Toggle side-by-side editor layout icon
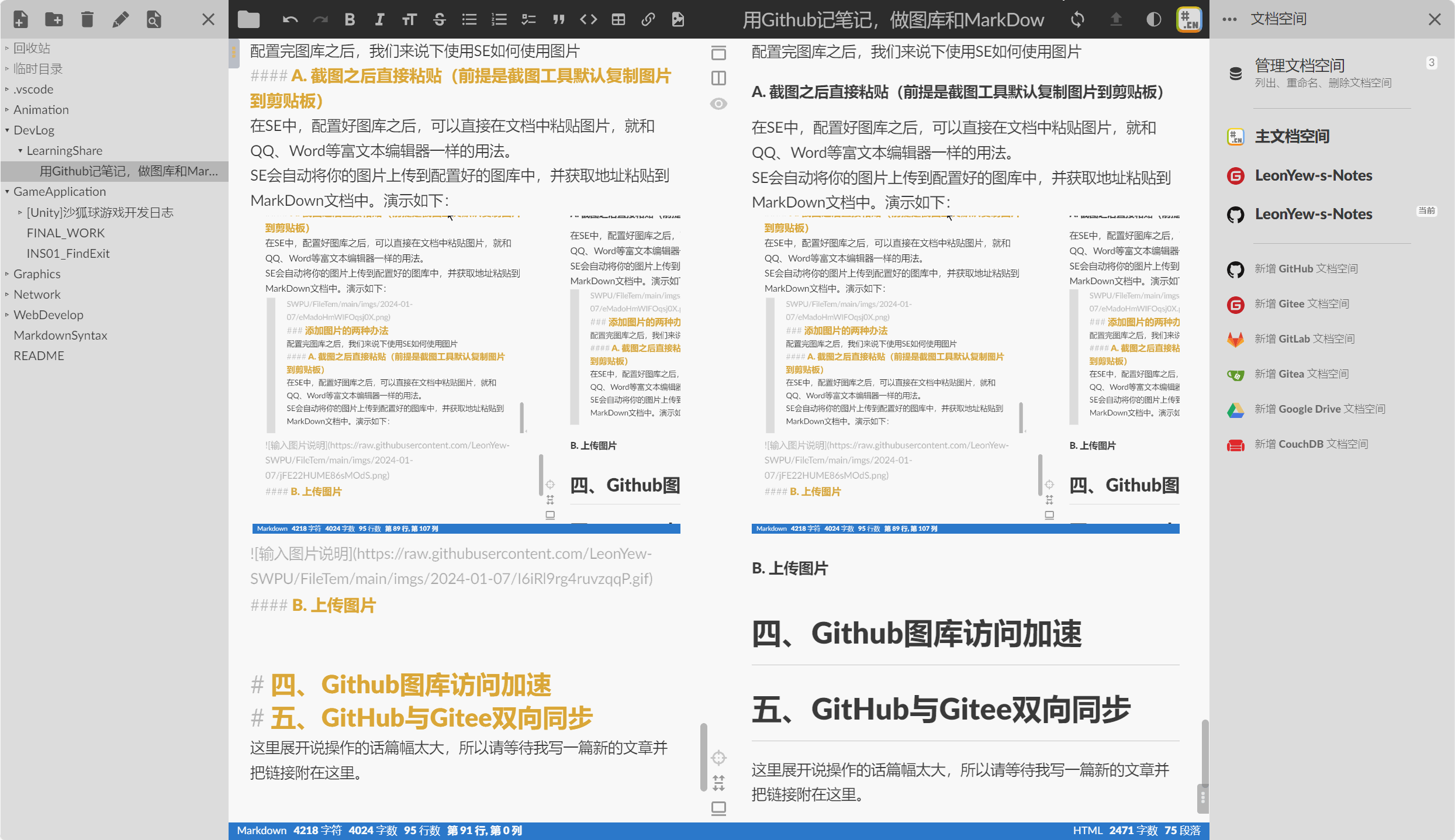1455x840 pixels. pyautogui.click(x=718, y=78)
